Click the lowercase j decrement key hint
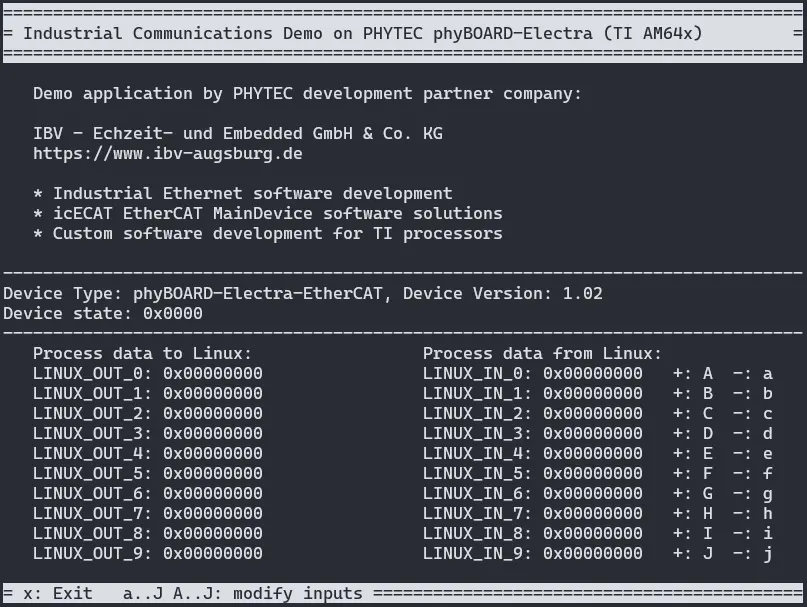Screen dimensions: 807x607 (768, 553)
